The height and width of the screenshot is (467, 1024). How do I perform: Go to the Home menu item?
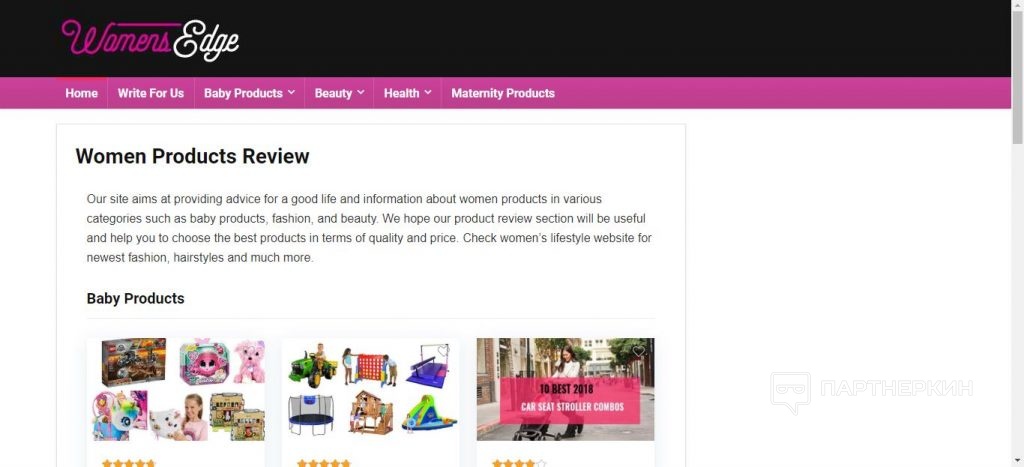(x=82, y=93)
